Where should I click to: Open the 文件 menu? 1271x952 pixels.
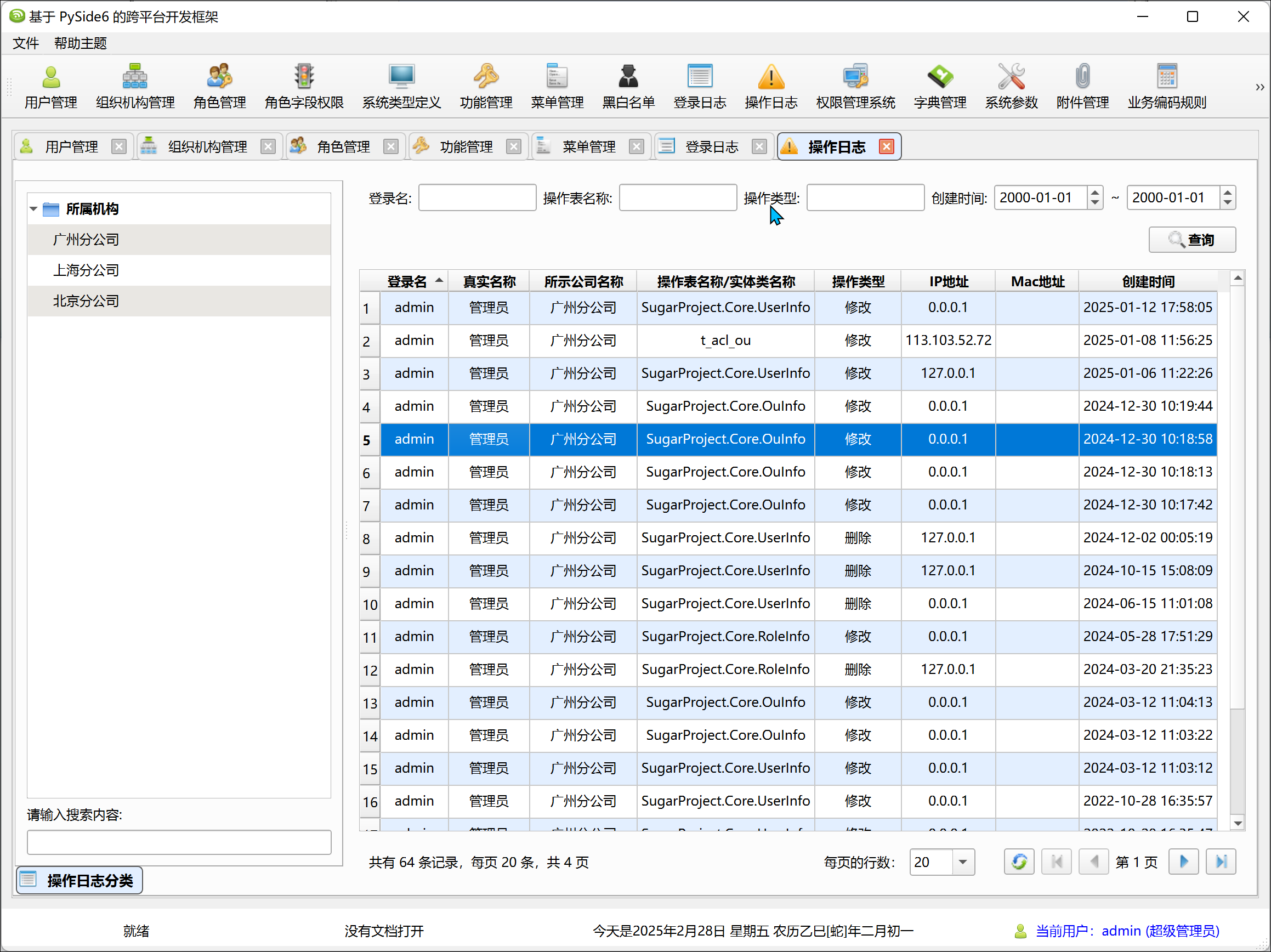point(26,43)
